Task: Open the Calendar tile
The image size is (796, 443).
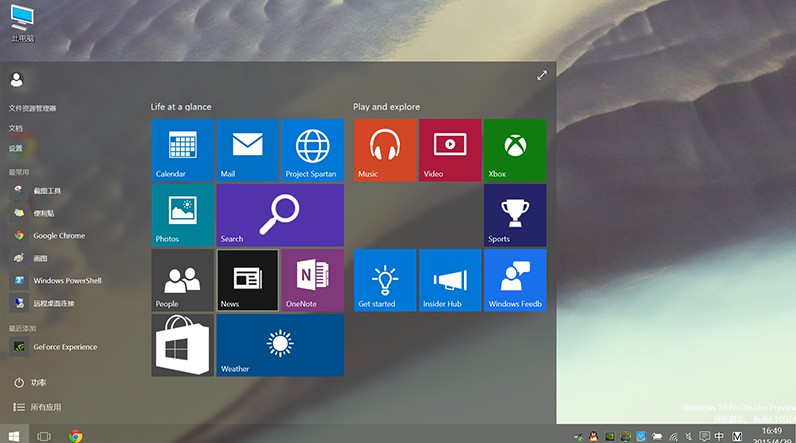Action: point(182,150)
